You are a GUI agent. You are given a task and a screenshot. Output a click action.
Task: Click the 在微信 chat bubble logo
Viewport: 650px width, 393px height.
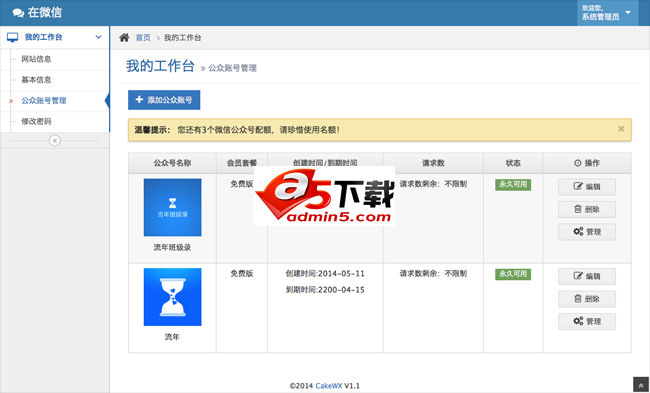point(18,13)
